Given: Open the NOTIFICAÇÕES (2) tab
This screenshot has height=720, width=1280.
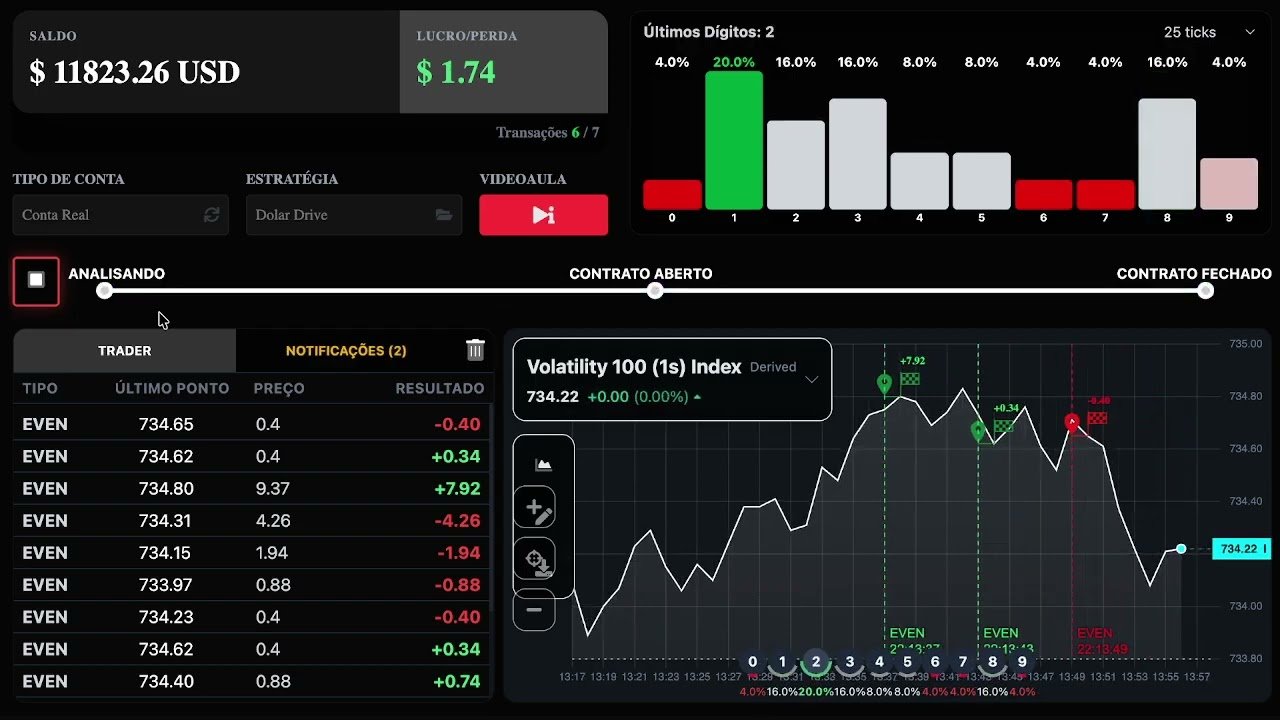Looking at the screenshot, I should click(346, 351).
